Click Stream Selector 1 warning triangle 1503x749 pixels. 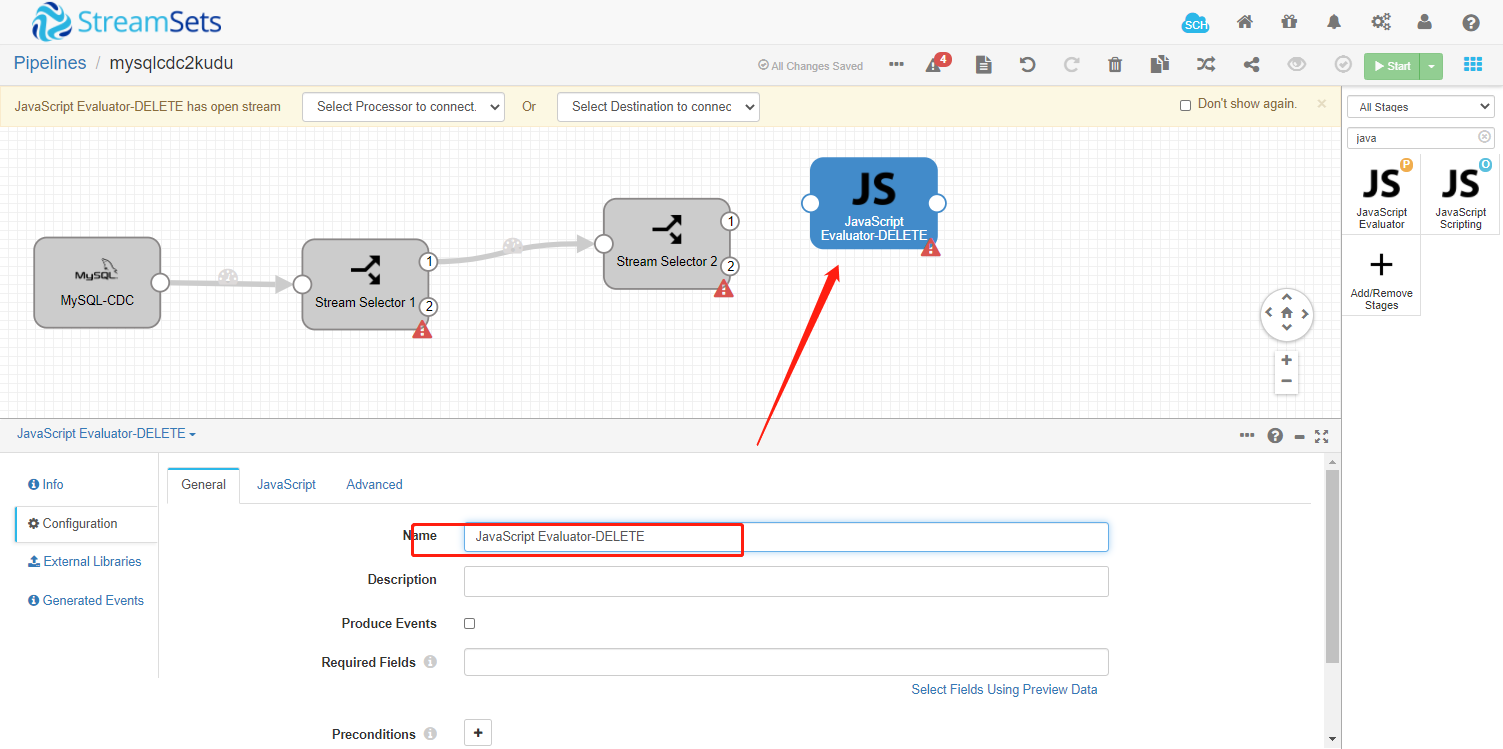point(422,329)
